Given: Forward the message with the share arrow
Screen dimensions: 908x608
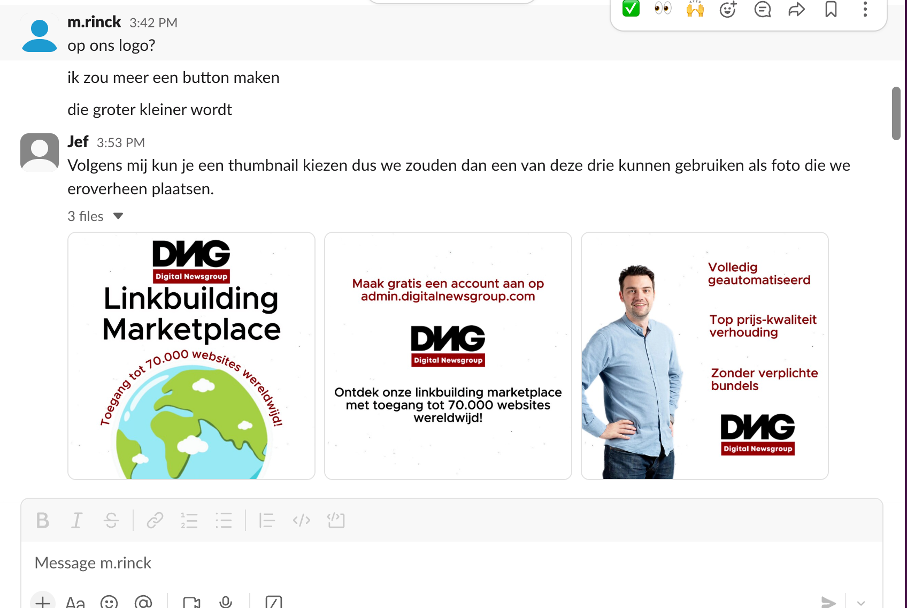Looking at the screenshot, I should point(797,9).
